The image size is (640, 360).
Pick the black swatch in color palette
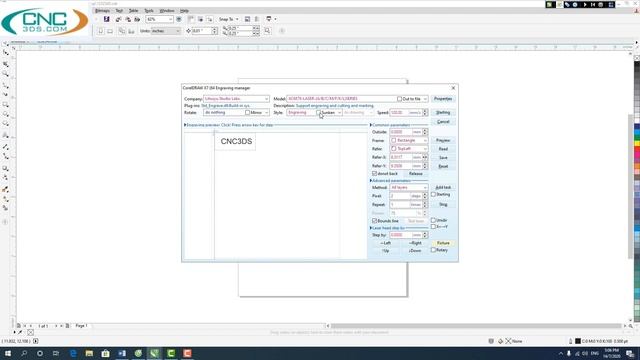pos(637,64)
